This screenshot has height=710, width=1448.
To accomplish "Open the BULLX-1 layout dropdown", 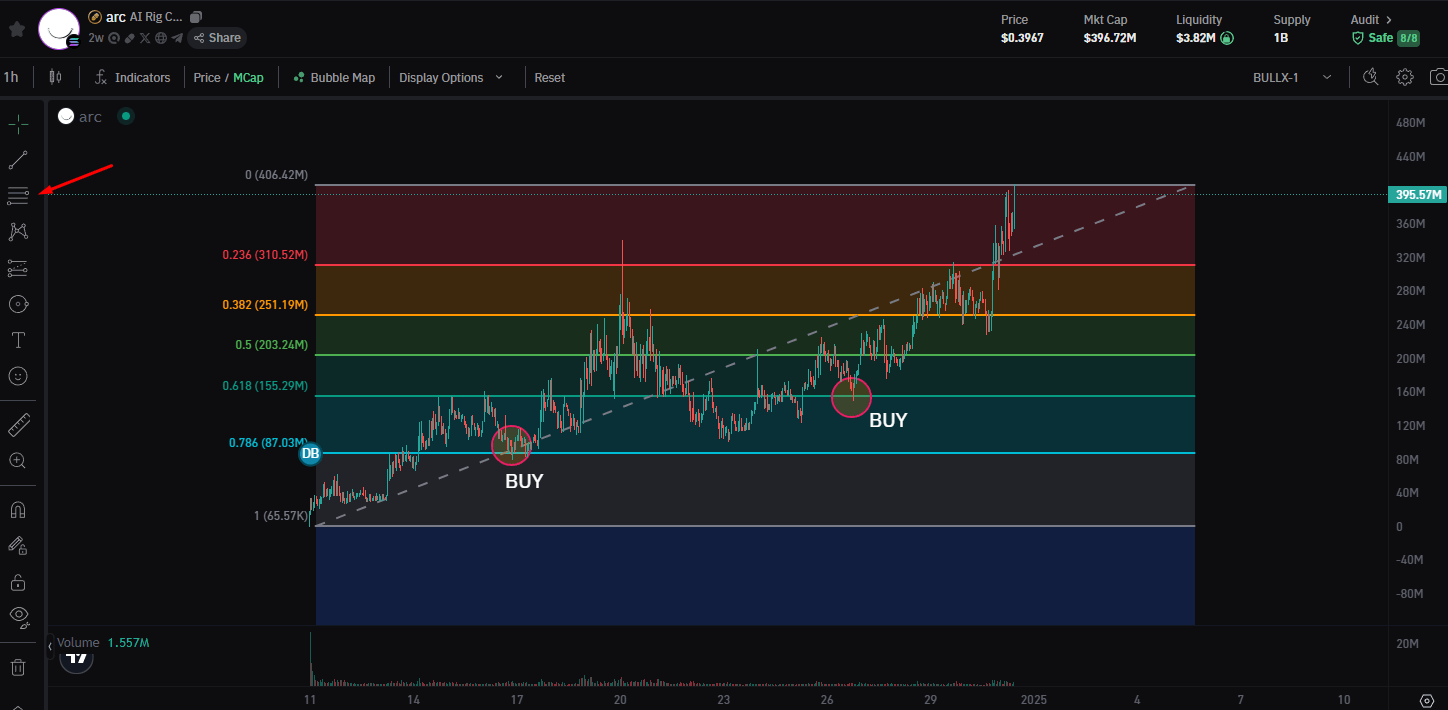I will click(x=1292, y=77).
